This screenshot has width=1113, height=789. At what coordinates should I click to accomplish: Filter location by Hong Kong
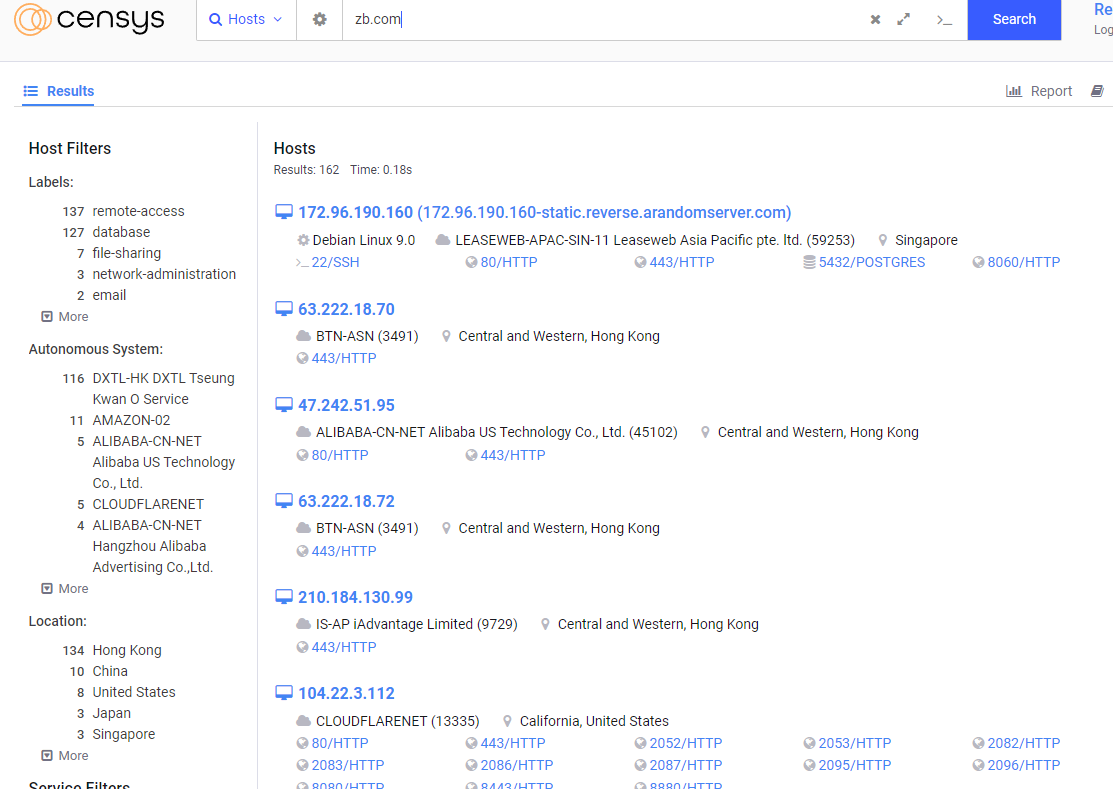127,650
